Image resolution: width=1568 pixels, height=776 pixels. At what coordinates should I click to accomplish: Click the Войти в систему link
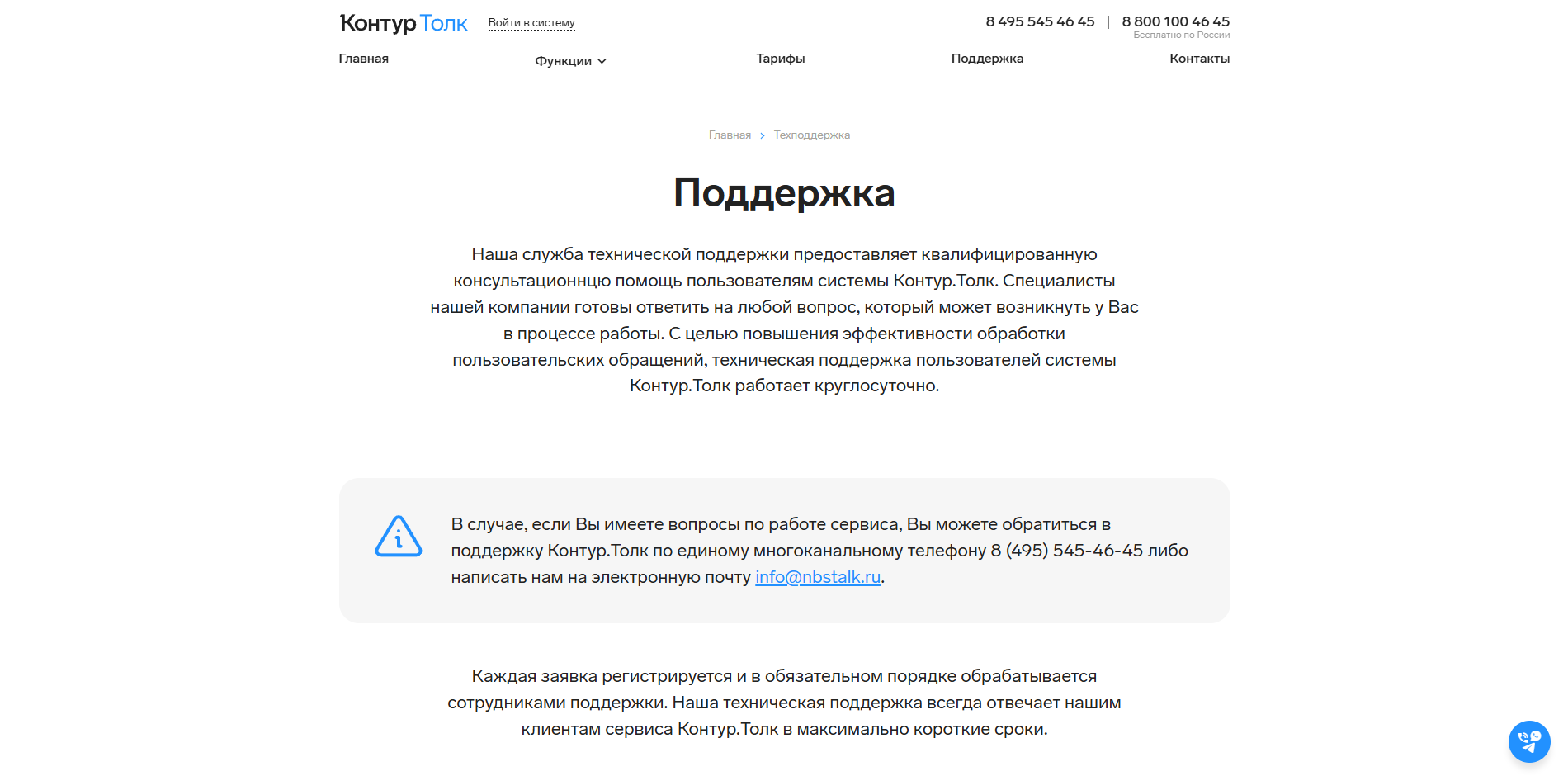point(531,23)
